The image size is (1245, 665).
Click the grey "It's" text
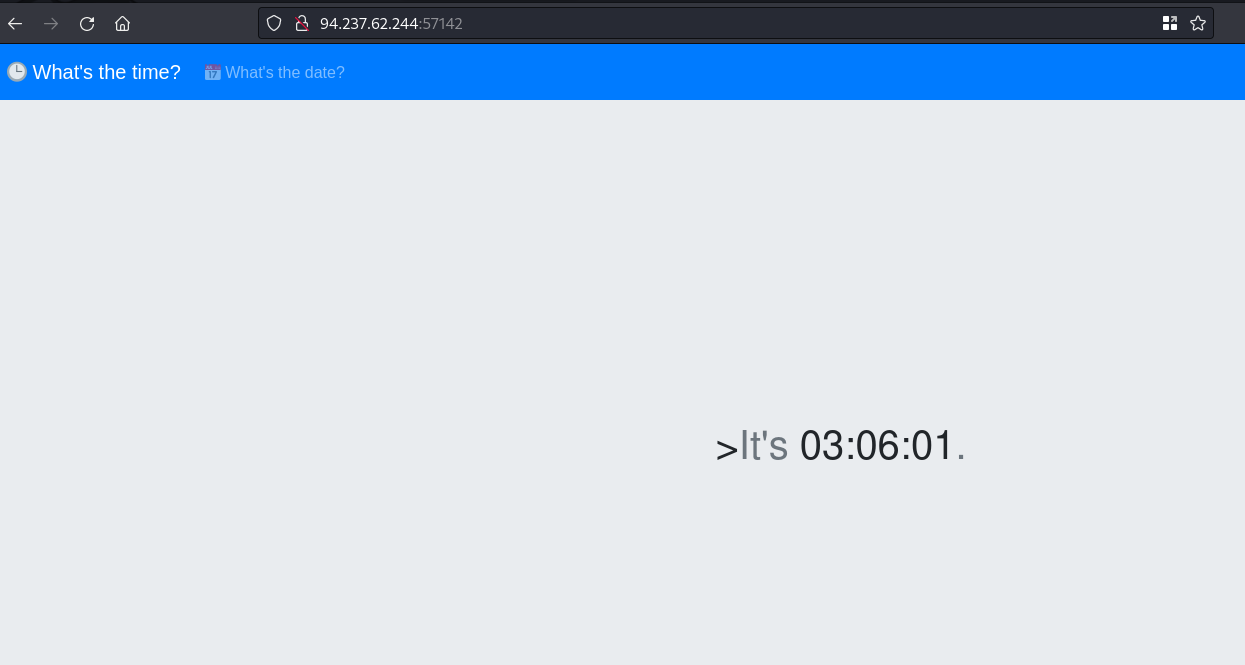click(x=764, y=446)
